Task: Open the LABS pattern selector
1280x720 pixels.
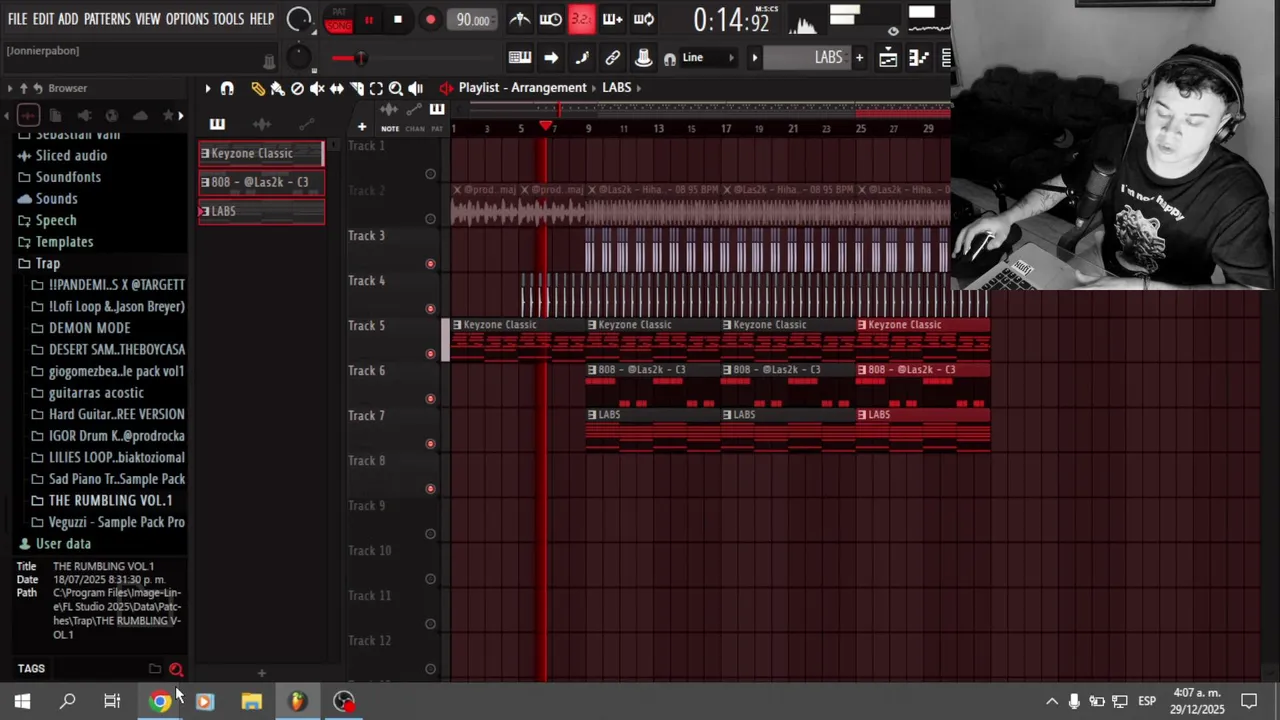Action: [808, 58]
